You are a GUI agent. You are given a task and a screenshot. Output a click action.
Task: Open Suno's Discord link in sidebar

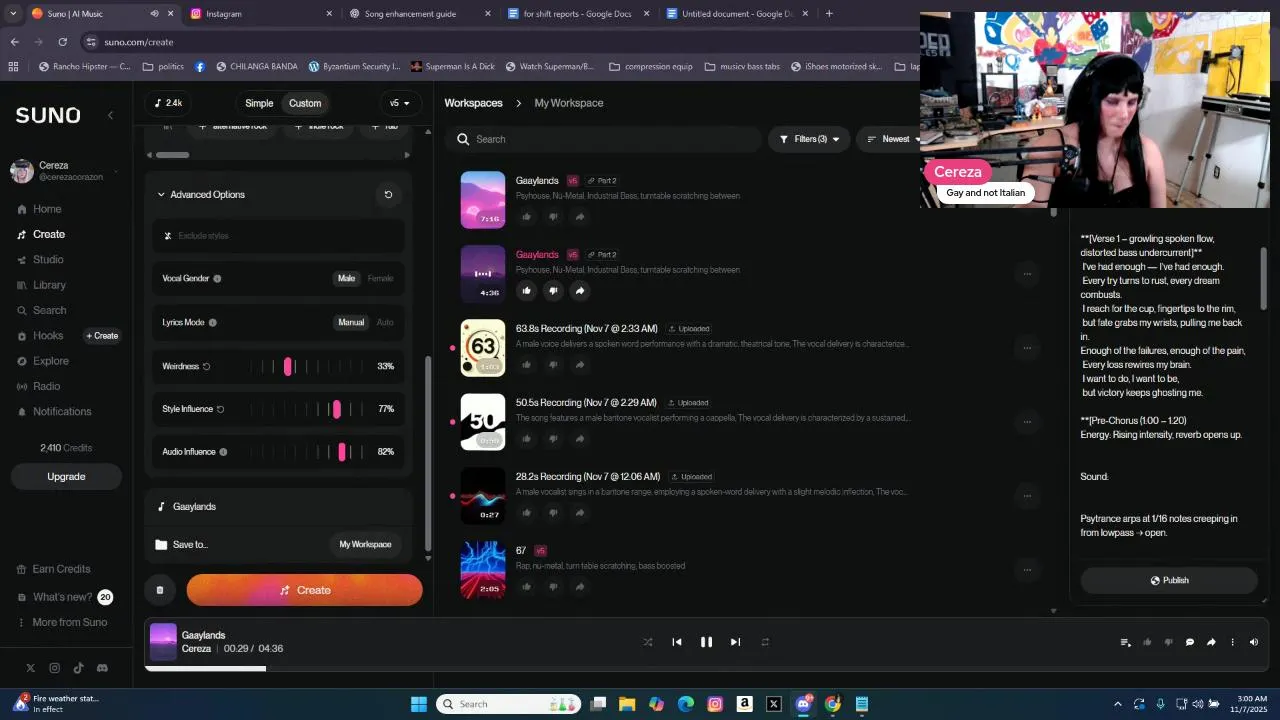coord(102,668)
